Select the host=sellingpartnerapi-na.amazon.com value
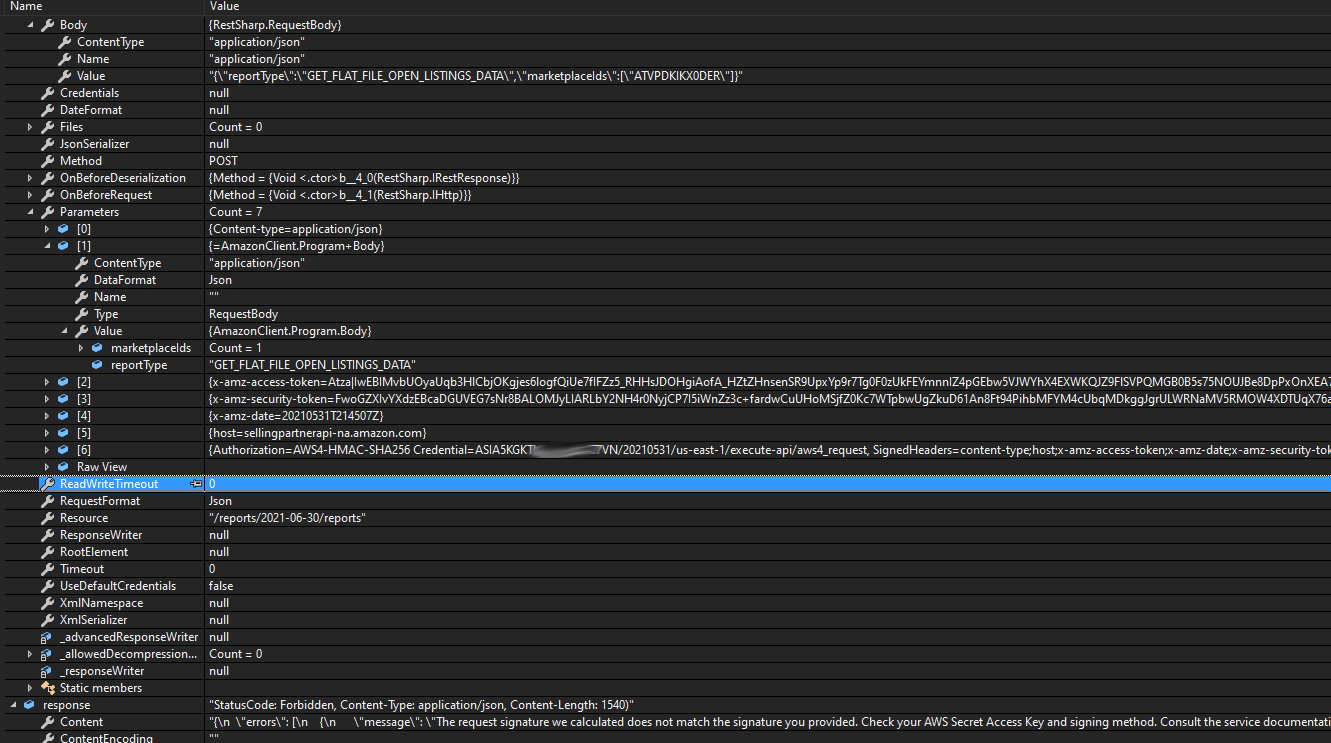 point(317,433)
